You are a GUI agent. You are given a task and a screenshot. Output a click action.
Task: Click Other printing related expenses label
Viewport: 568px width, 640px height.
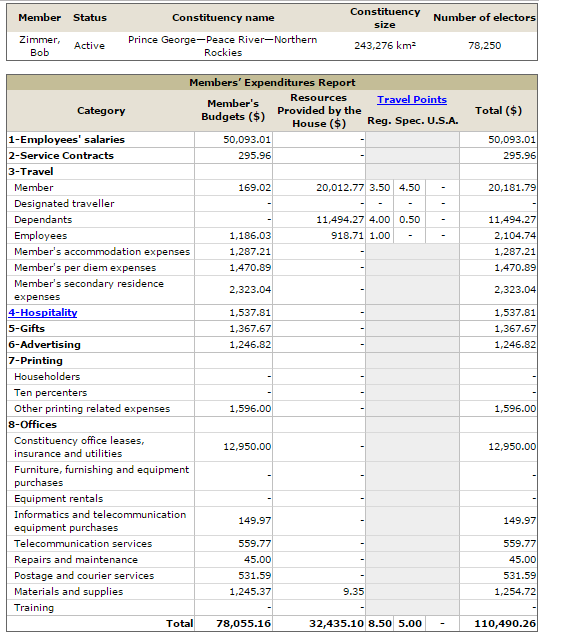(92, 409)
